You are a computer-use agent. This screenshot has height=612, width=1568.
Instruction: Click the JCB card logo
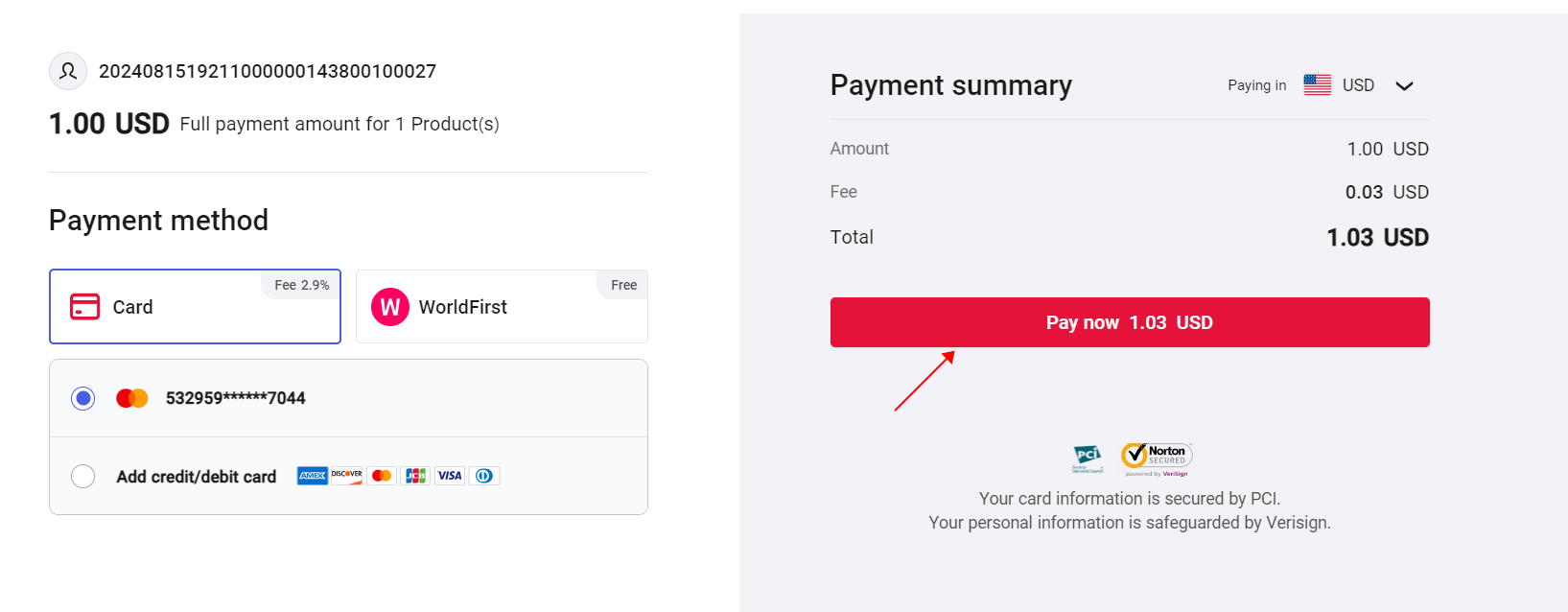[415, 476]
